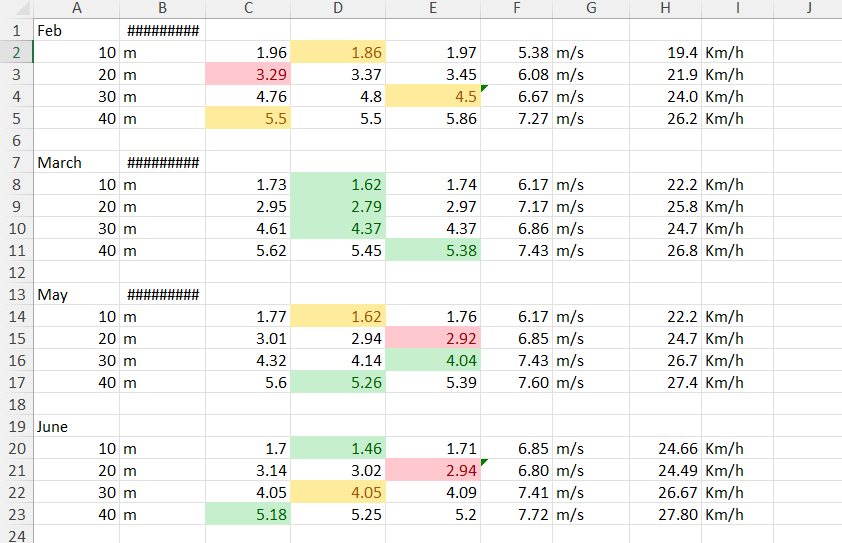Select the ######### cell in March row
The height and width of the screenshot is (543, 842).
tap(162, 162)
